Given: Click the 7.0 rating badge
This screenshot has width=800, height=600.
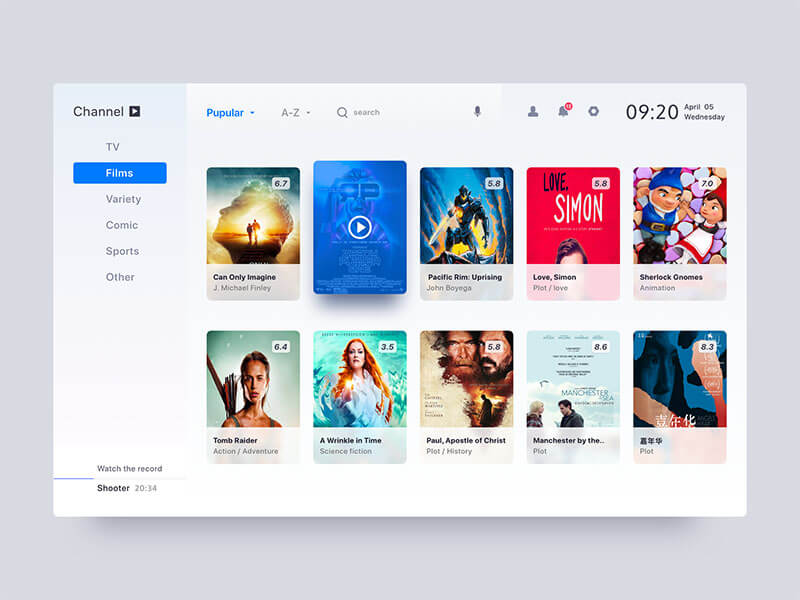Looking at the screenshot, I should 707,184.
